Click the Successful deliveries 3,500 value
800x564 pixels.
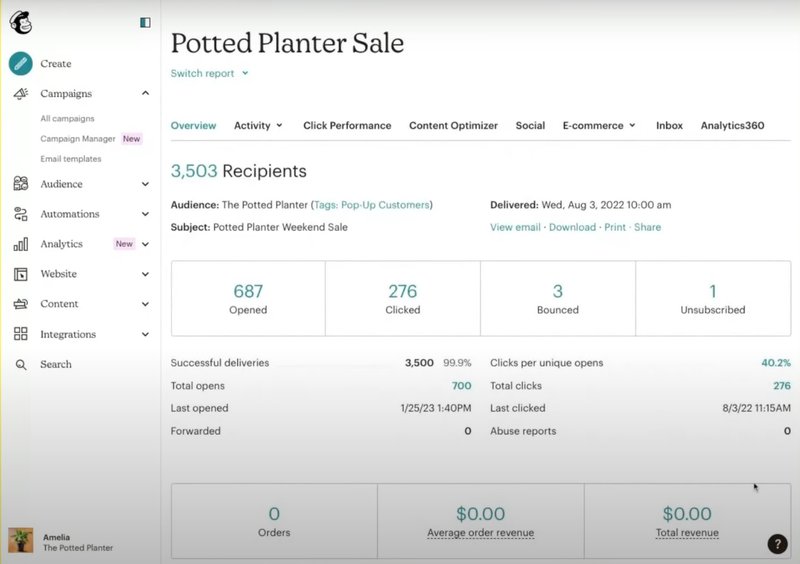[419, 363]
